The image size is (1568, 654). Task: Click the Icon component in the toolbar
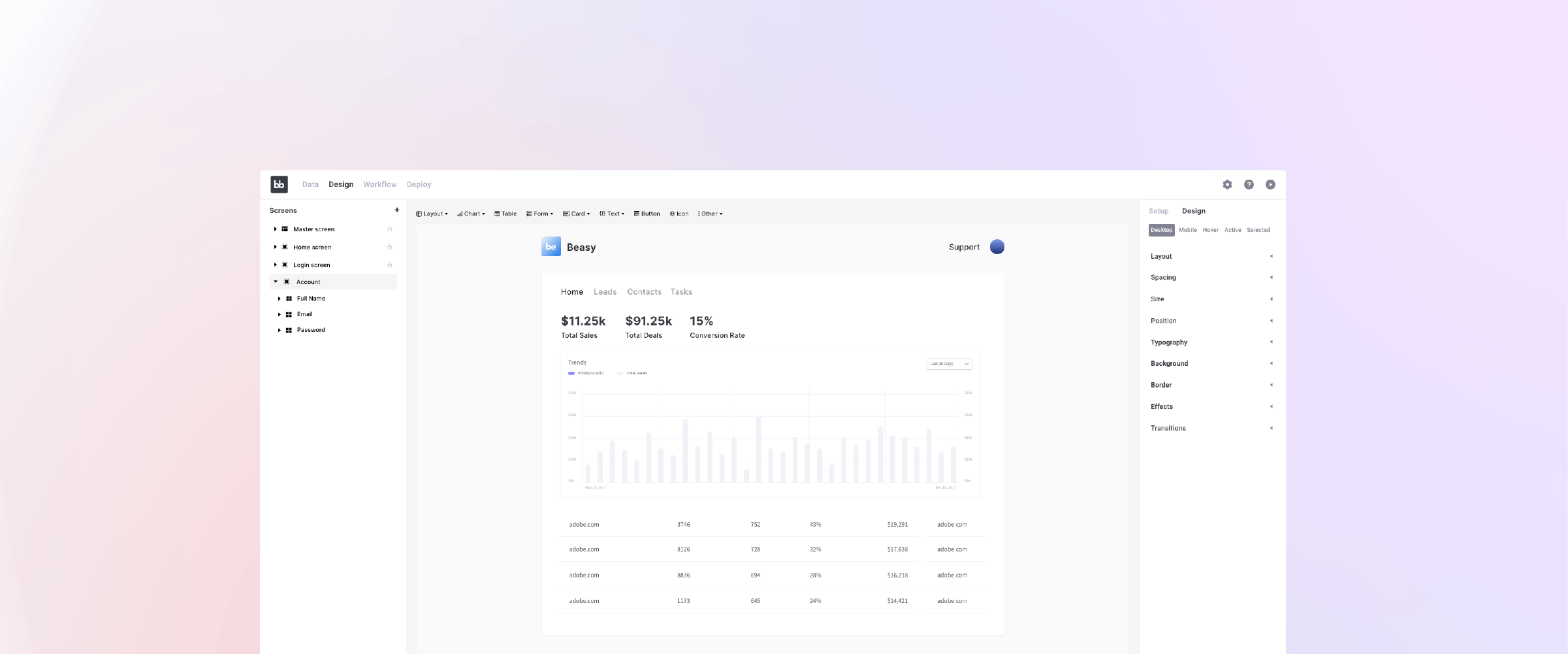(x=679, y=213)
